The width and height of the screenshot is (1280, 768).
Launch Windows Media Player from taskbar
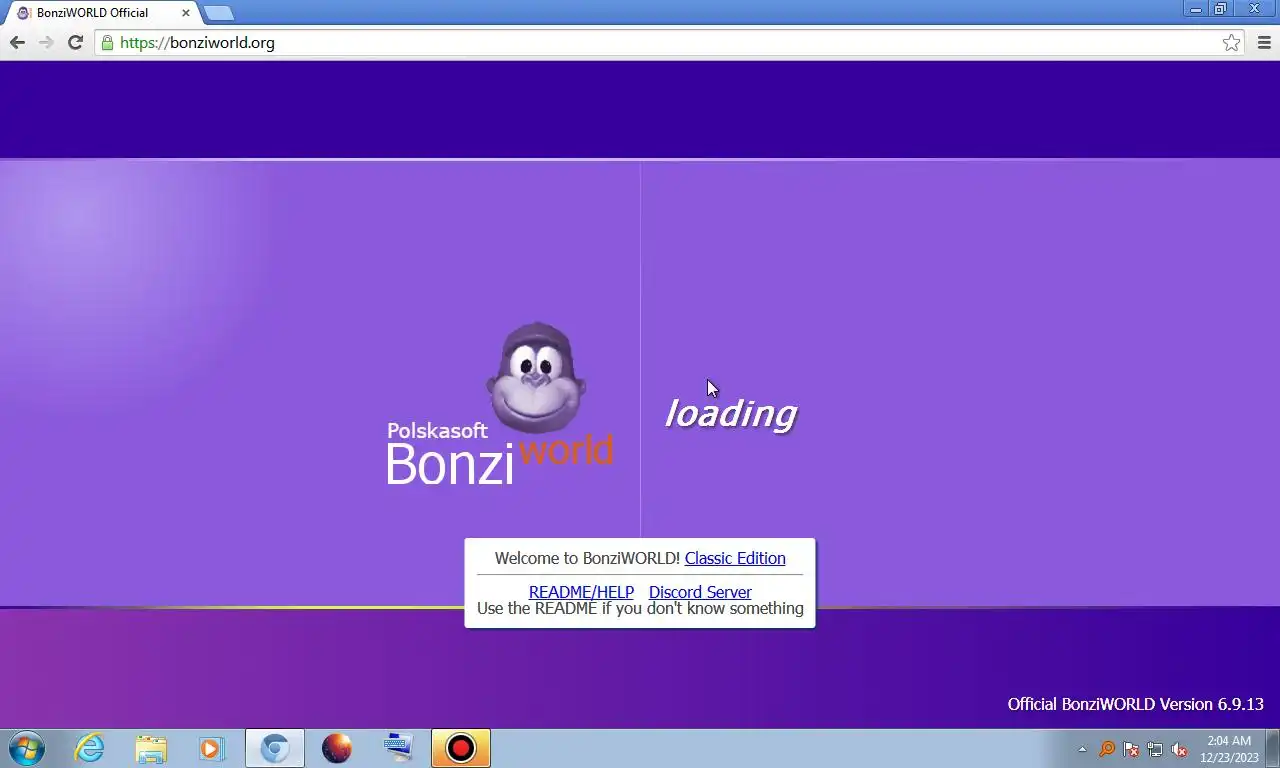click(211, 748)
